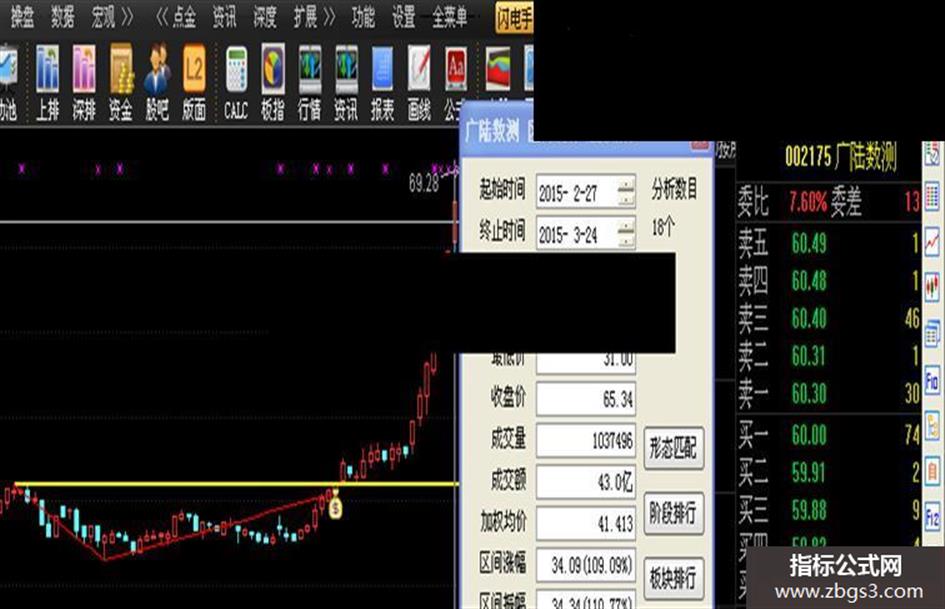
Task: Click the 买一 price 60.00
Action: click(x=809, y=435)
